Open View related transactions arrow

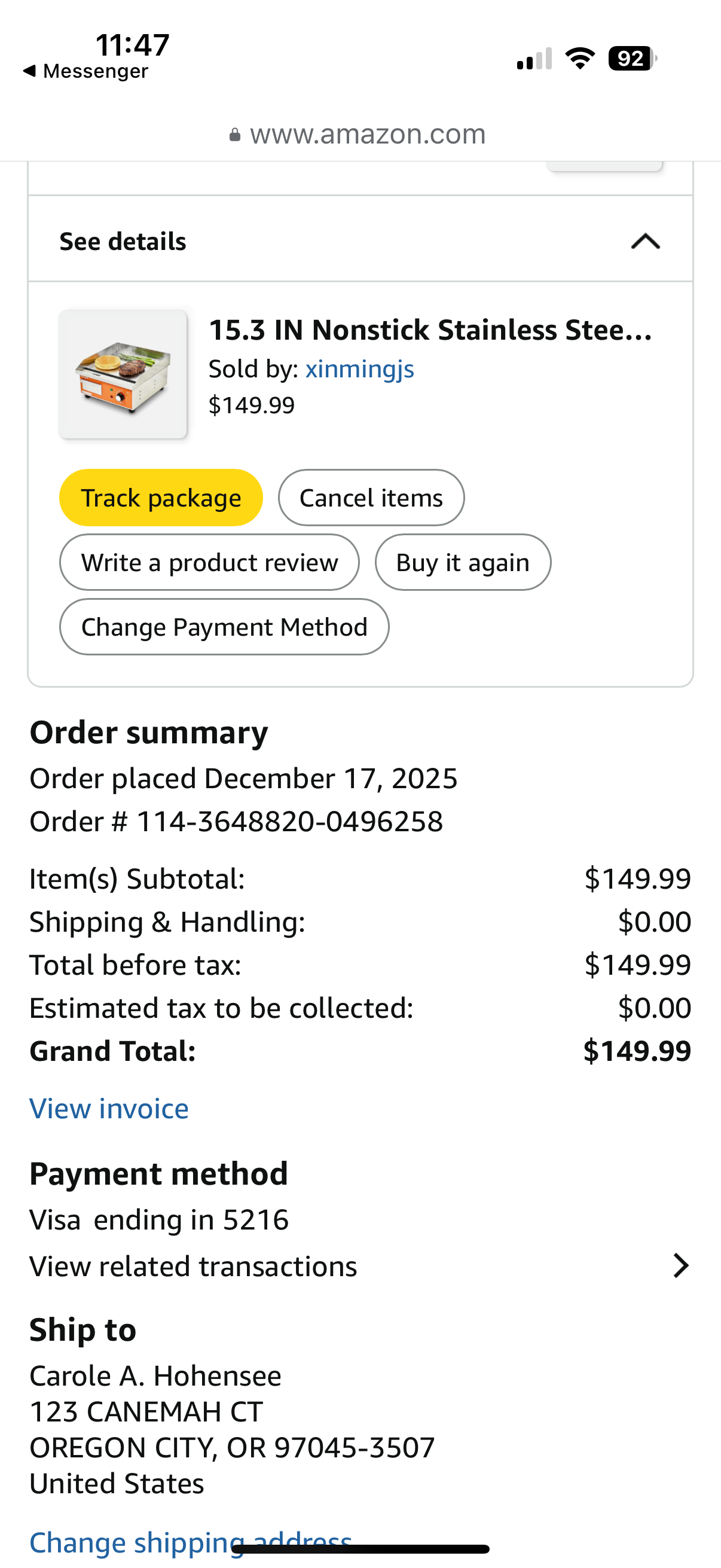click(681, 1266)
